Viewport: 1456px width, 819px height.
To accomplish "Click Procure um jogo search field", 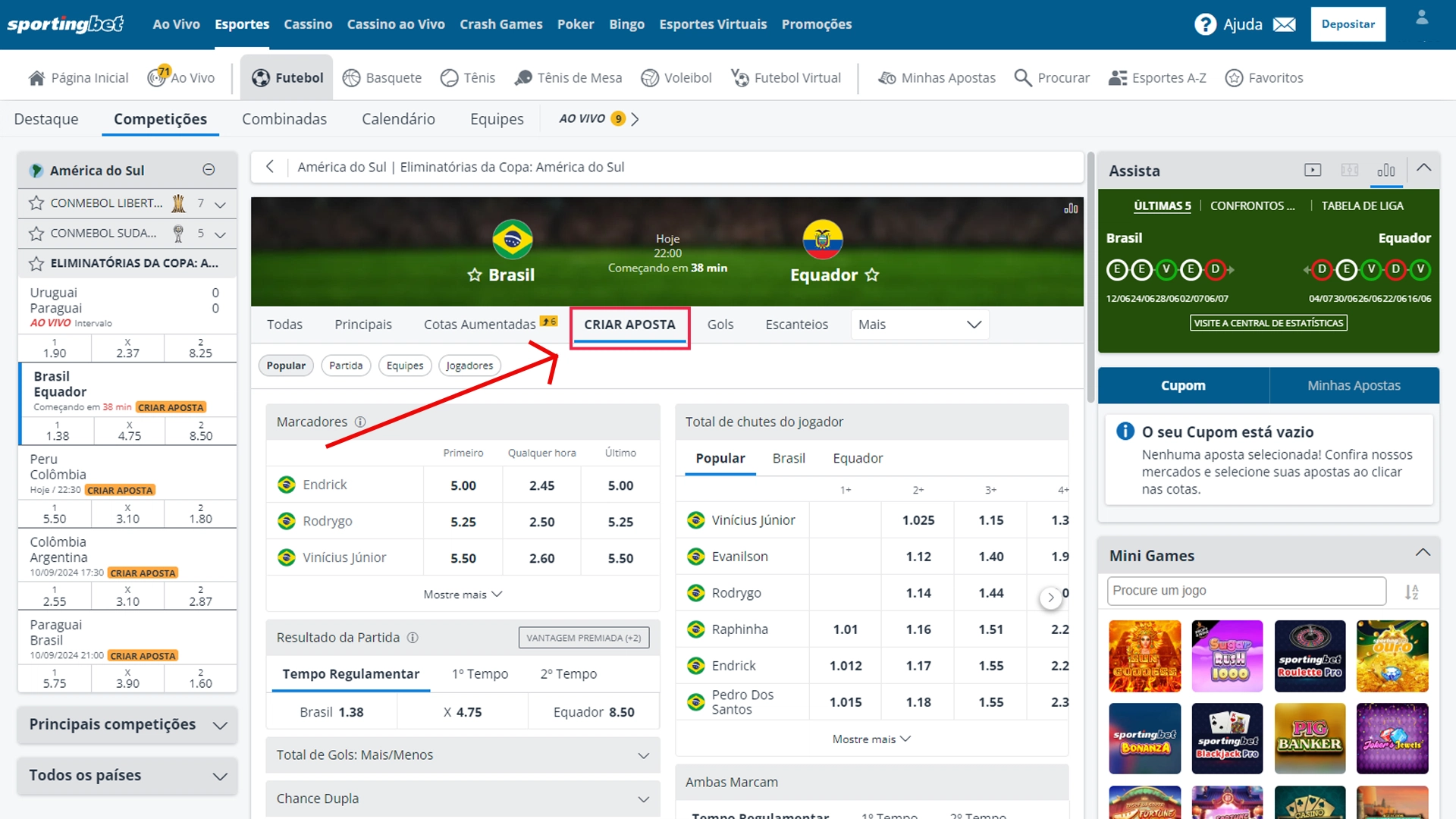I will (x=1246, y=591).
